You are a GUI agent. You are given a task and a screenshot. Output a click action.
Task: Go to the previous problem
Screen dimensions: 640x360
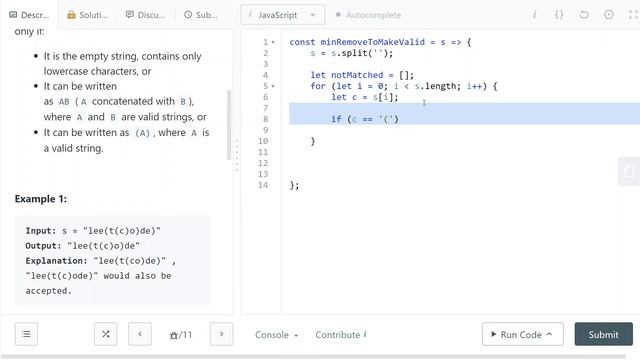(x=140, y=334)
